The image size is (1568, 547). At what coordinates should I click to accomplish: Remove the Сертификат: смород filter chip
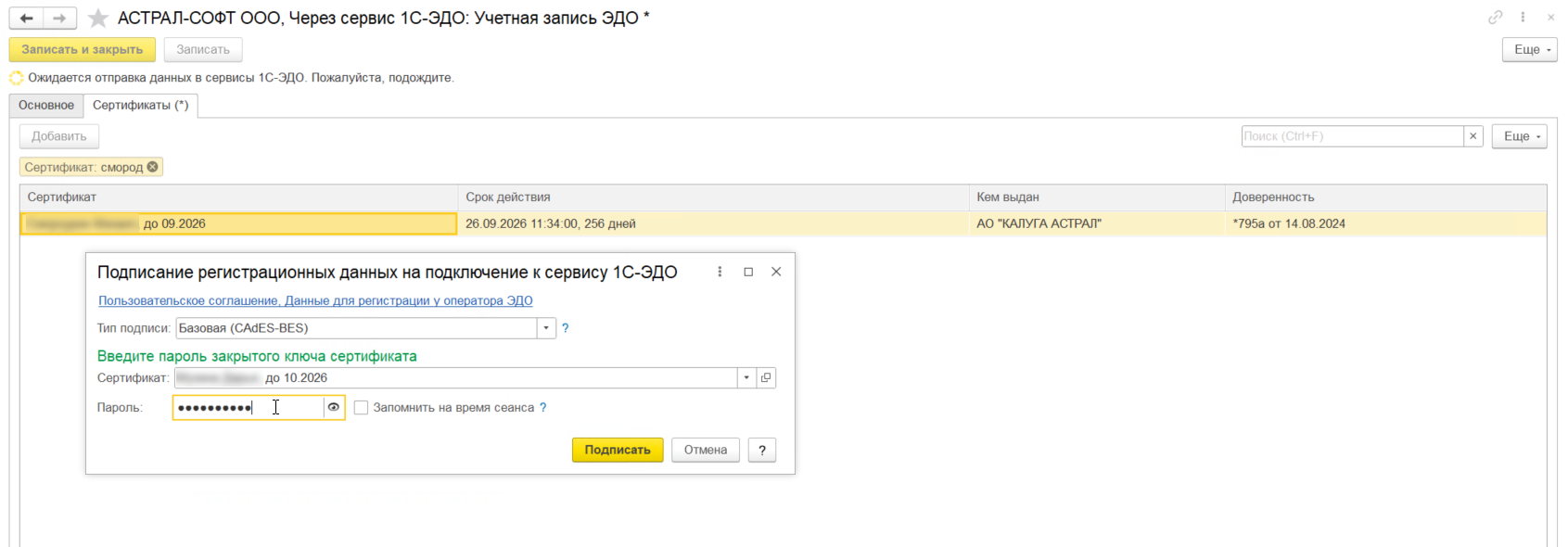click(x=153, y=167)
